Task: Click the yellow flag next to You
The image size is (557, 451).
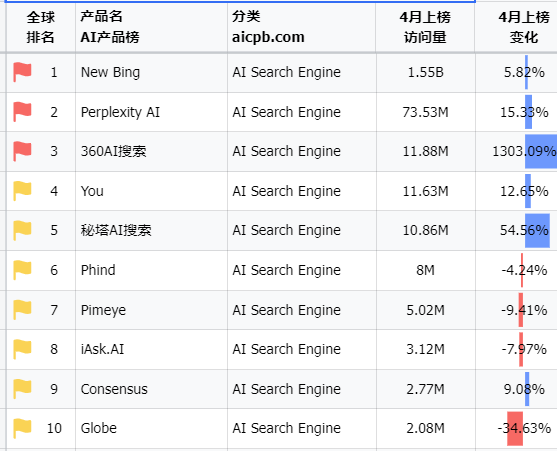Action: coord(22,191)
